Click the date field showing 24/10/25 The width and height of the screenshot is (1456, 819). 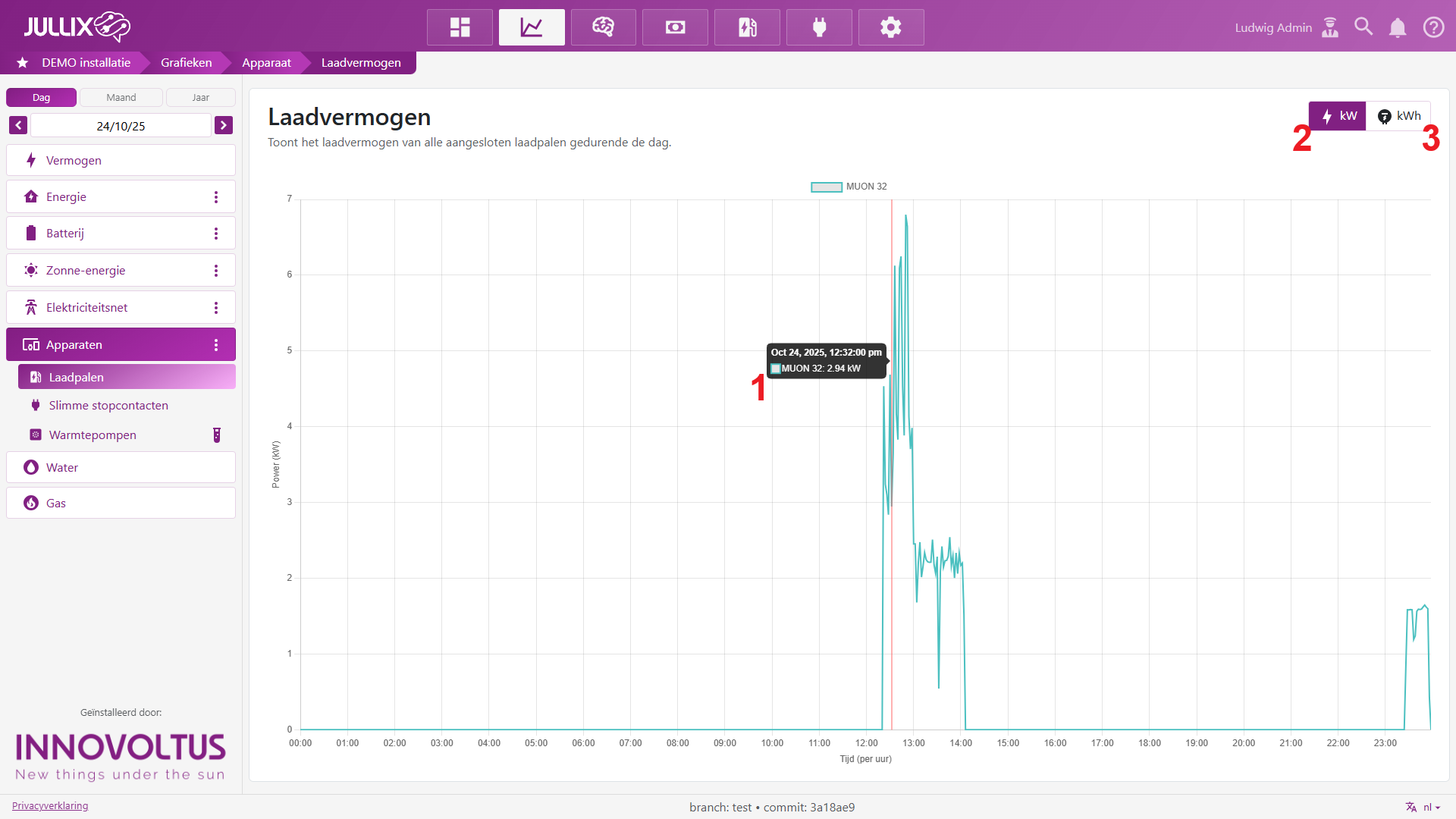click(121, 126)
